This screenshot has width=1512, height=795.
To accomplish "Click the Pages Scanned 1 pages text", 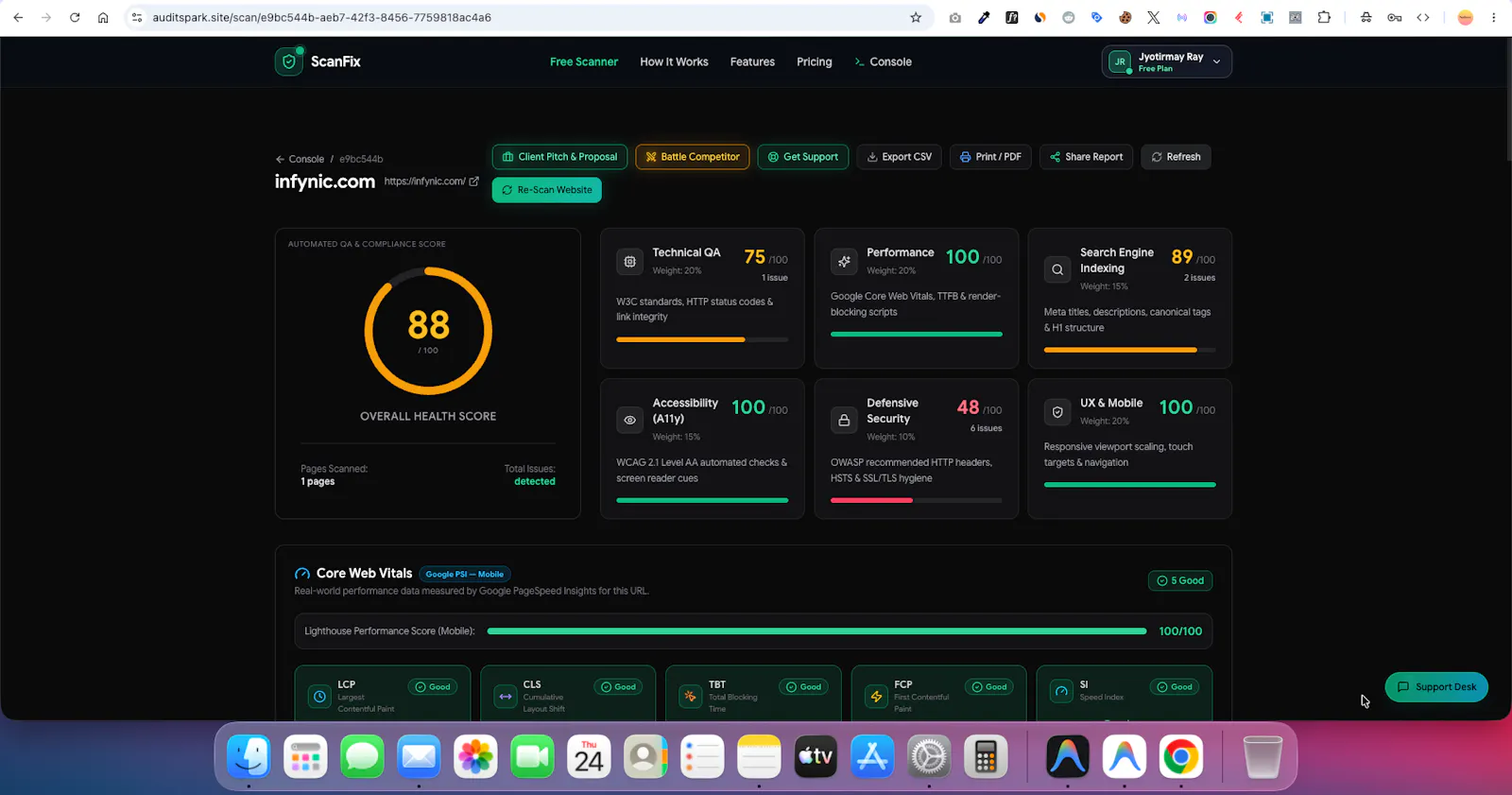I will pyautogui.click(x=318, y=482).
